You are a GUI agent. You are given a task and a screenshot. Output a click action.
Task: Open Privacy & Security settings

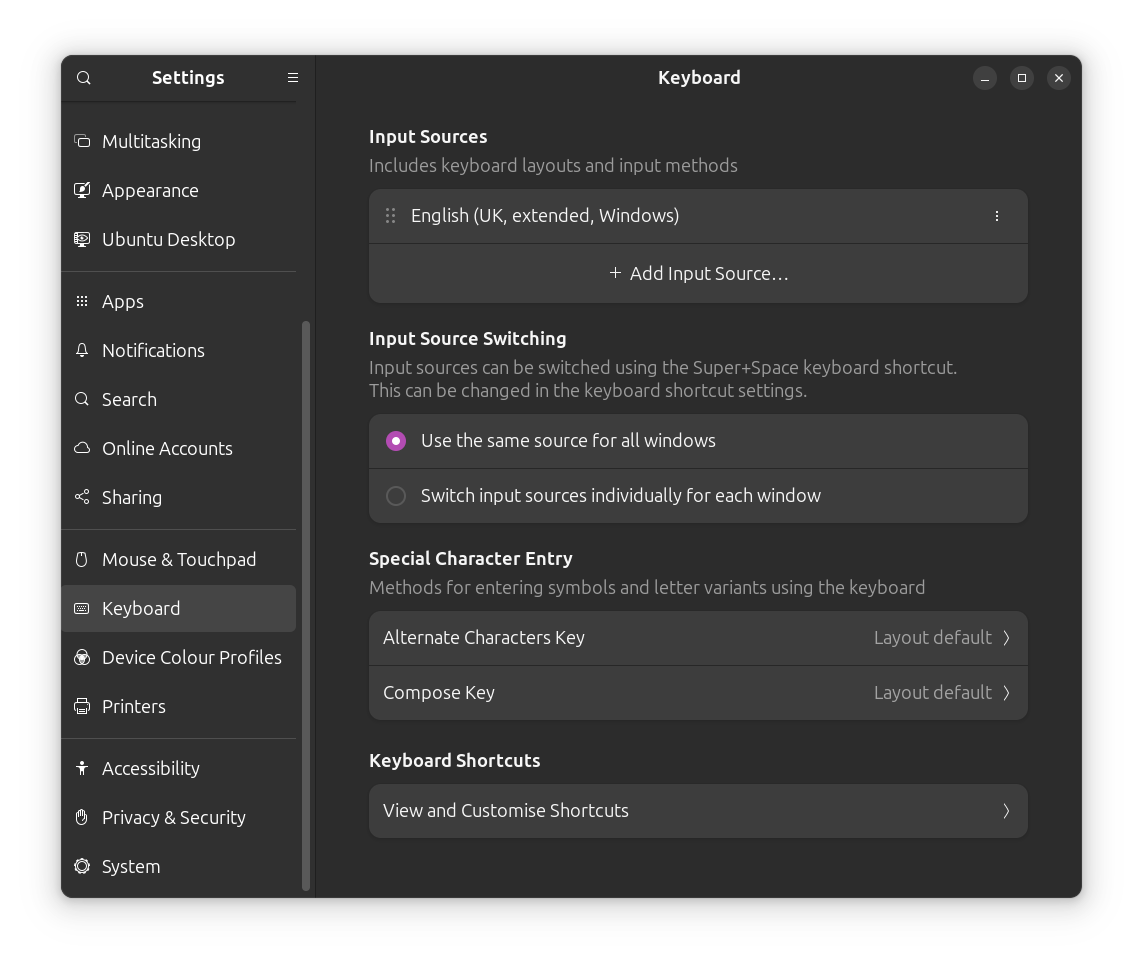(174, 817)
